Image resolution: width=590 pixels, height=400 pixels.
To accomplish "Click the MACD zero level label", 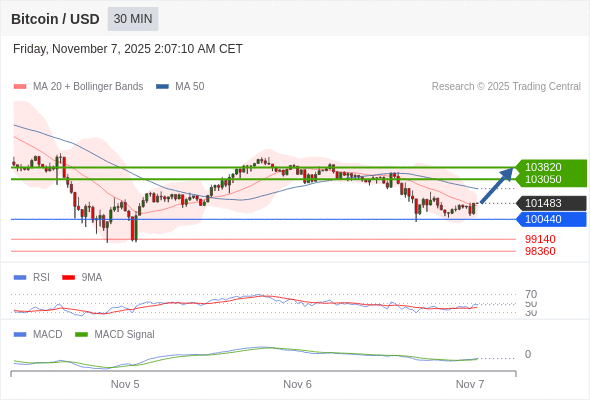I will [x=528, y=354].
